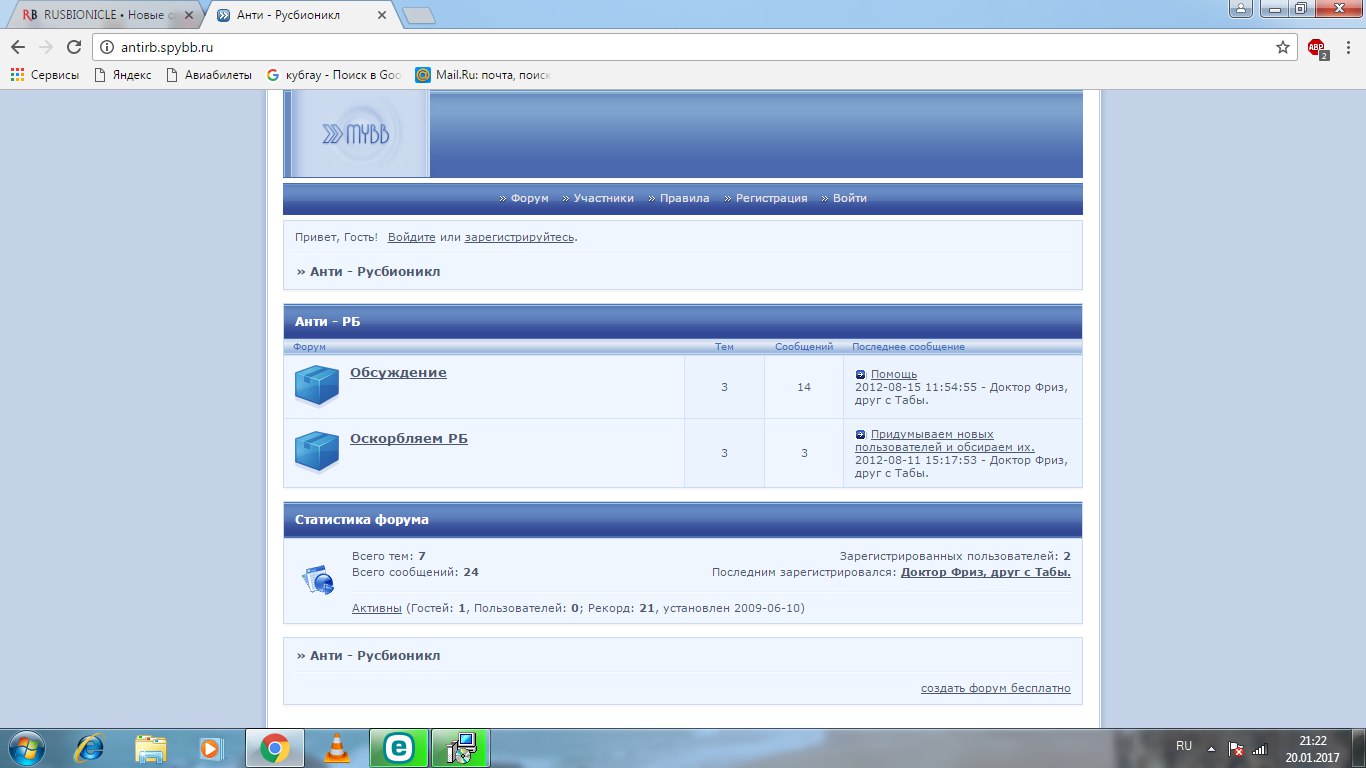Open the Участники navigation item

point(604,198)
